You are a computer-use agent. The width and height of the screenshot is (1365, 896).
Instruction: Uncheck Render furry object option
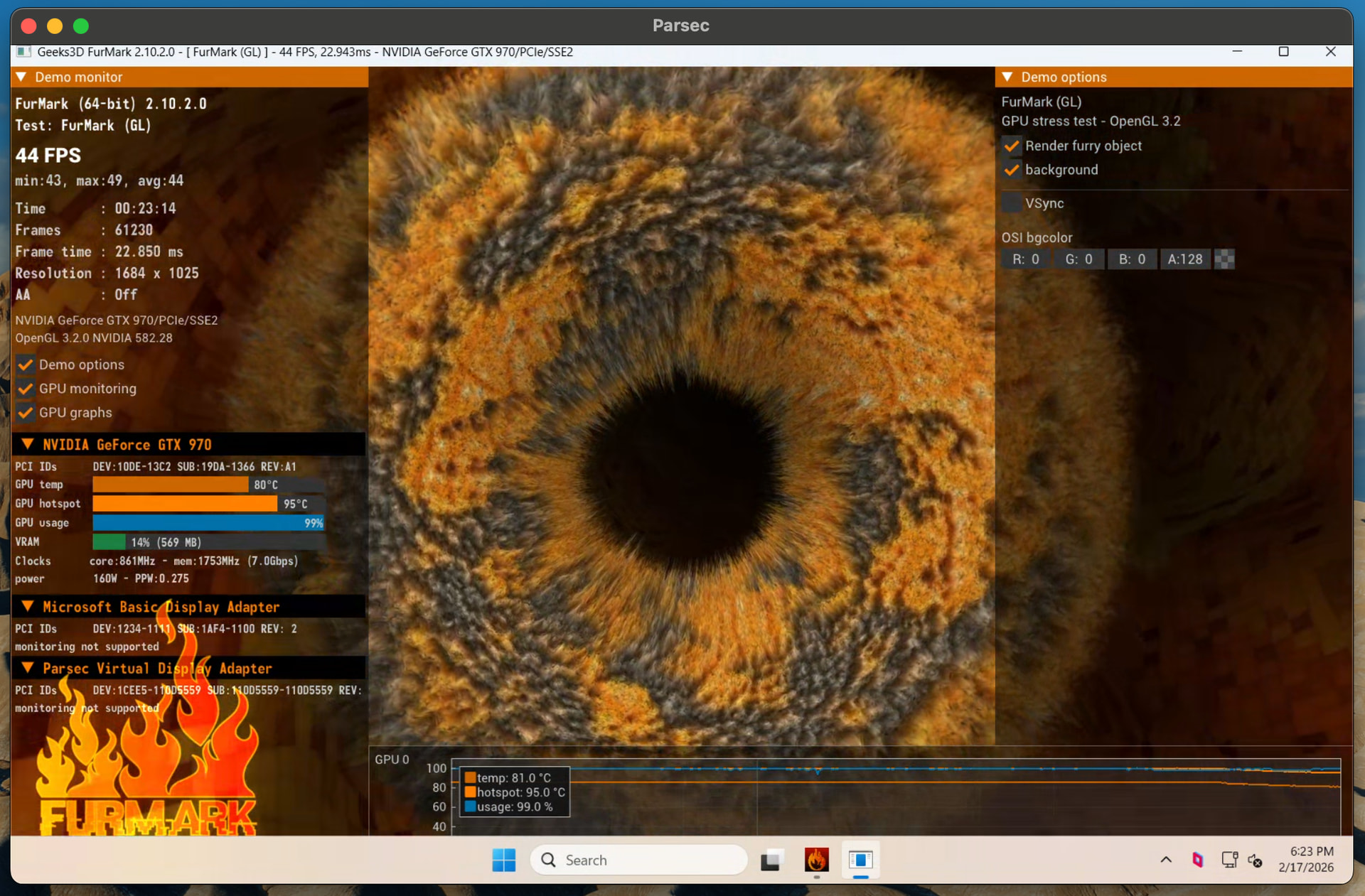coord(1012,146)
